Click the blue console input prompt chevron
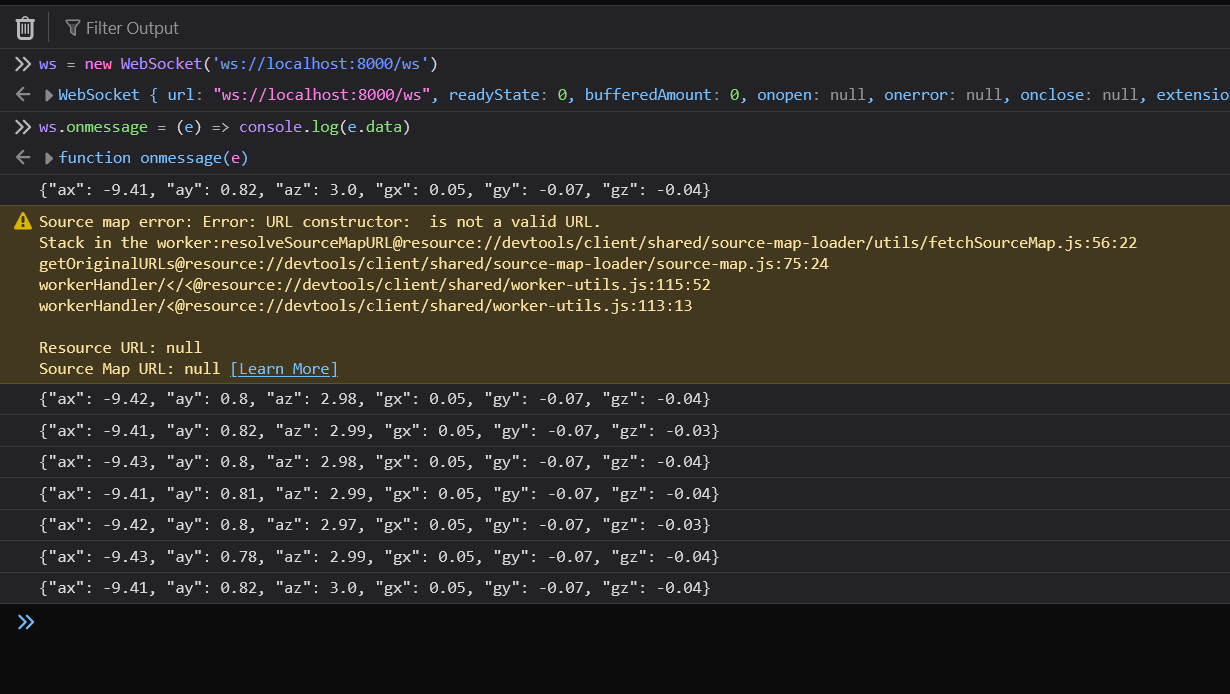Viewport: 1230px width, 694px height. click(x=26, y=622)
